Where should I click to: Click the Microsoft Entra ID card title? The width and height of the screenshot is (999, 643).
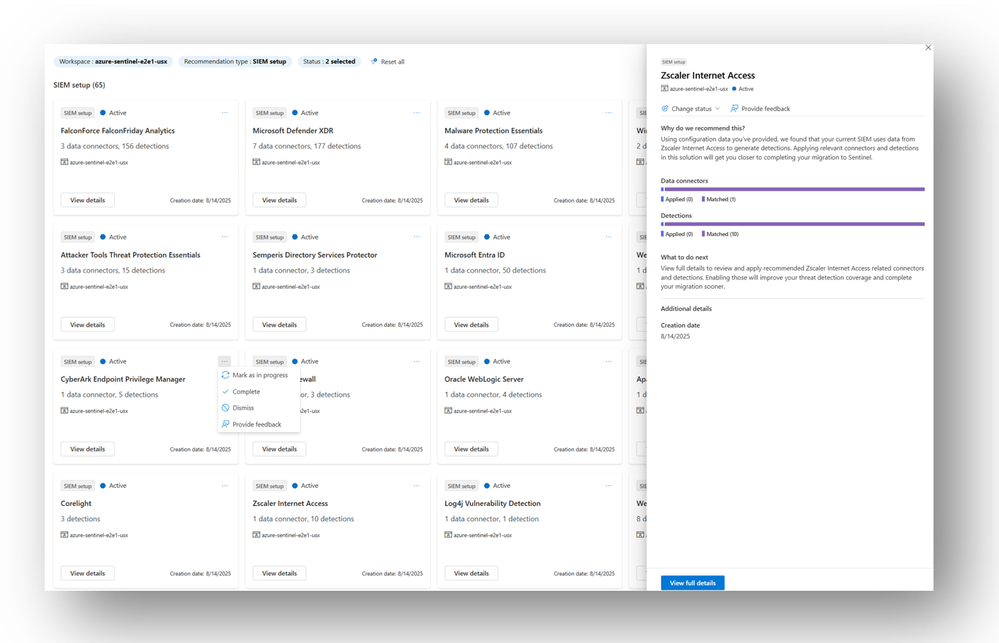click(474, 255)
